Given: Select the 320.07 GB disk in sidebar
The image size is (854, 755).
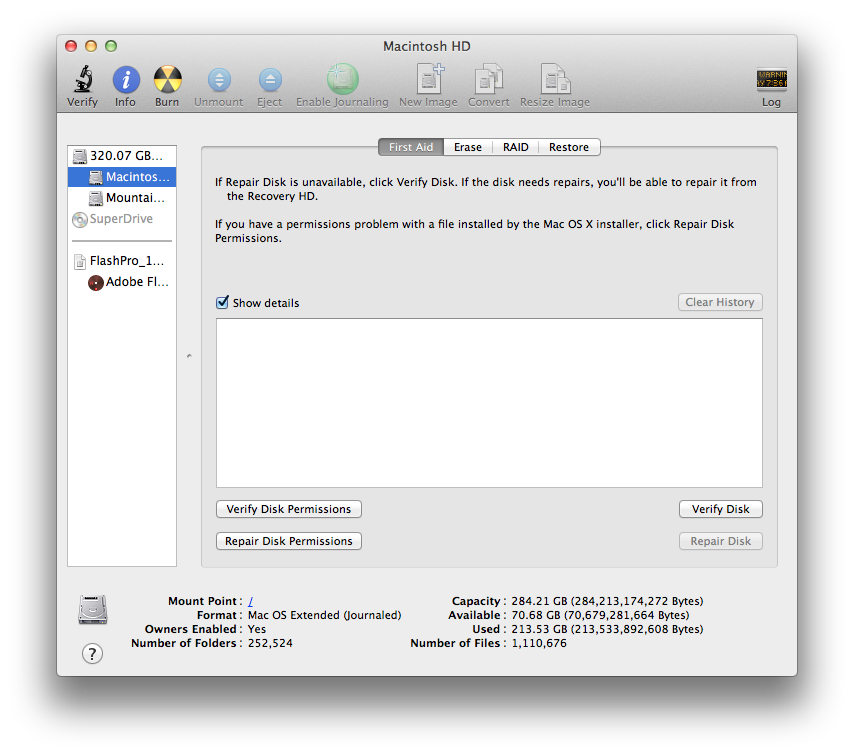Looking at the screenshot, I should point(122,156).
